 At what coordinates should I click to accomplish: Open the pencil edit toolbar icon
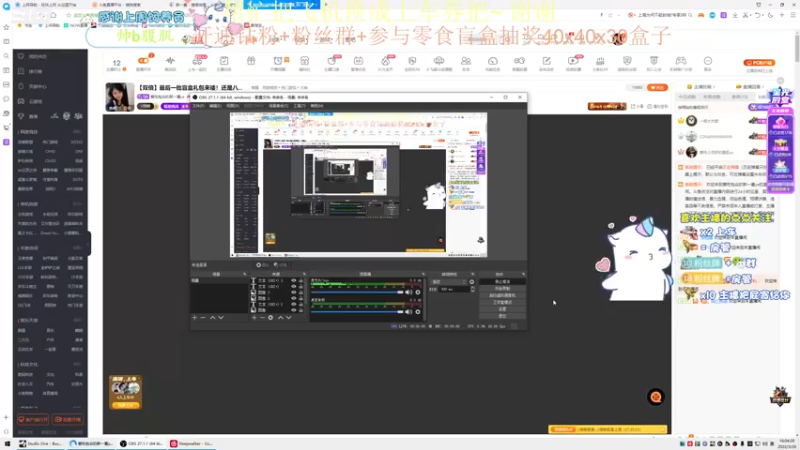tap(546, 63)
